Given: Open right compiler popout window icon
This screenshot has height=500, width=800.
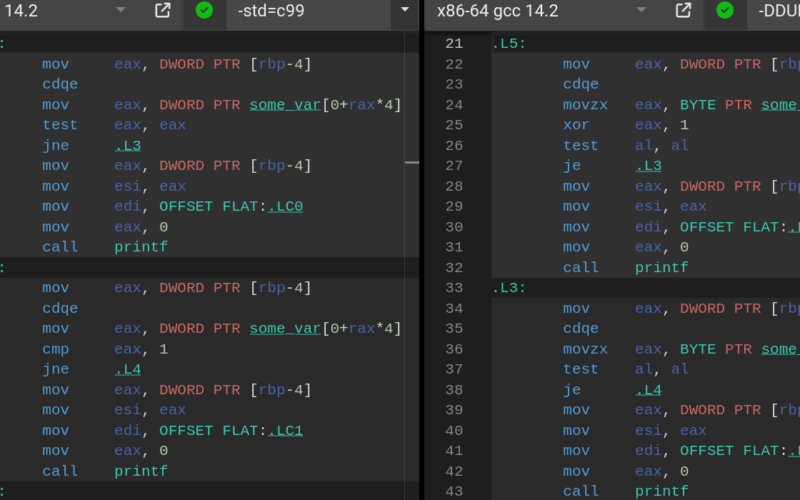Looking at the screenshot, I should click(x=684, y=11).
